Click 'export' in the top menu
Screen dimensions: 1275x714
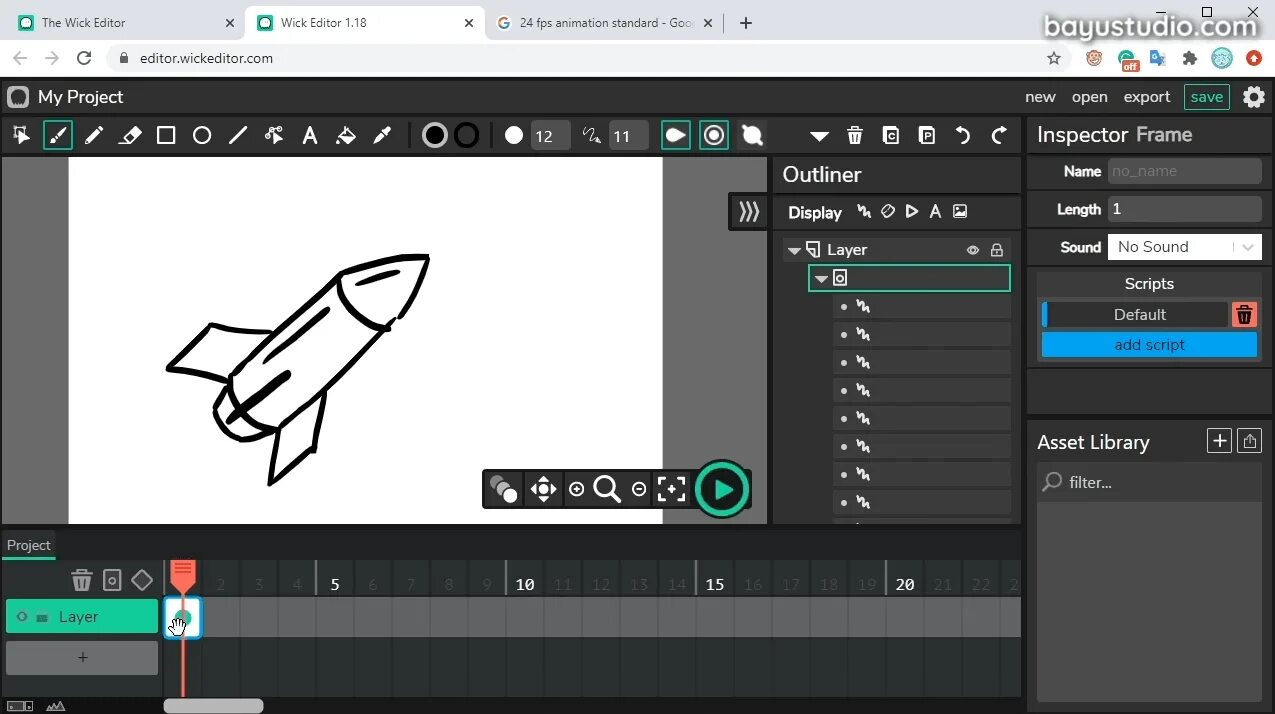pyautogui.click(x=1147, y=97)
